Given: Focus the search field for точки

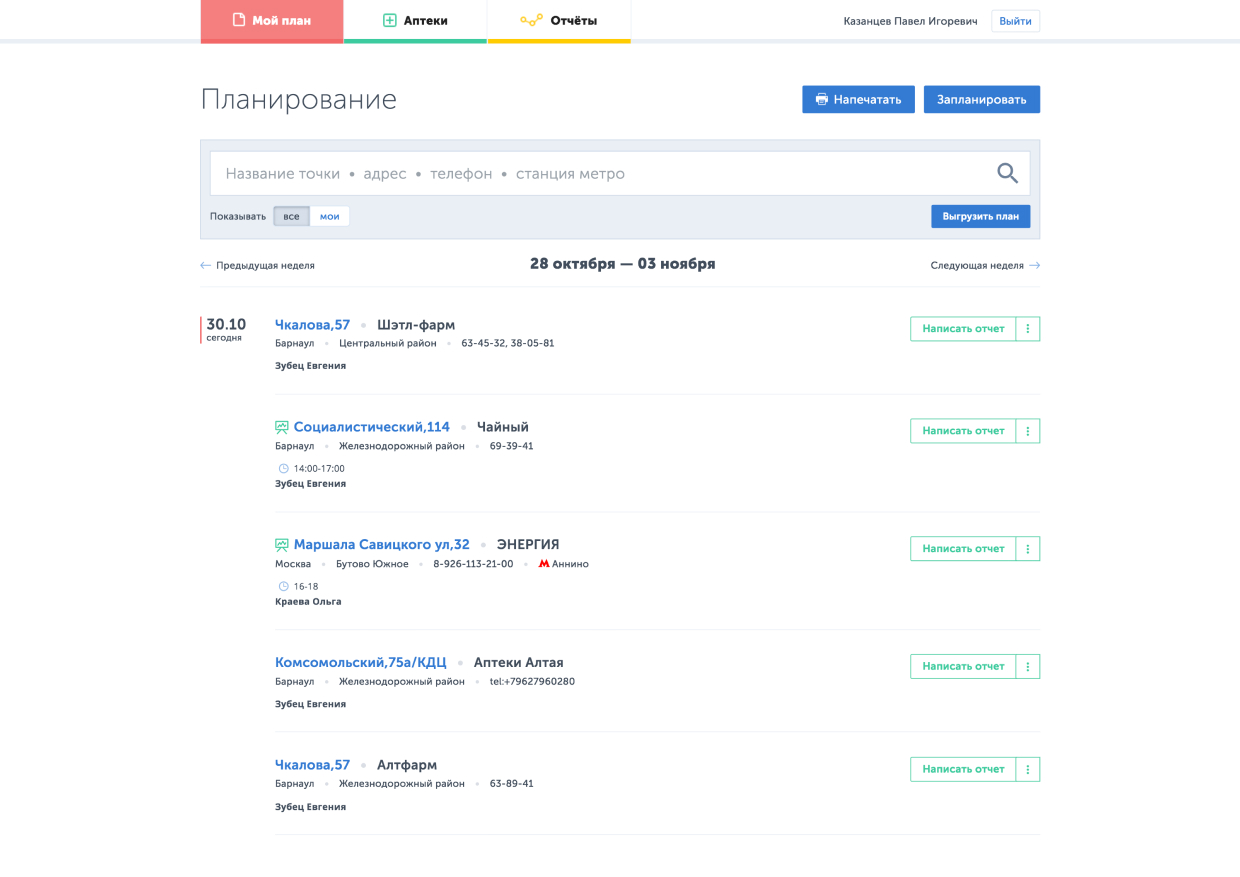Looking at the screenshot, I should point(600,174).
